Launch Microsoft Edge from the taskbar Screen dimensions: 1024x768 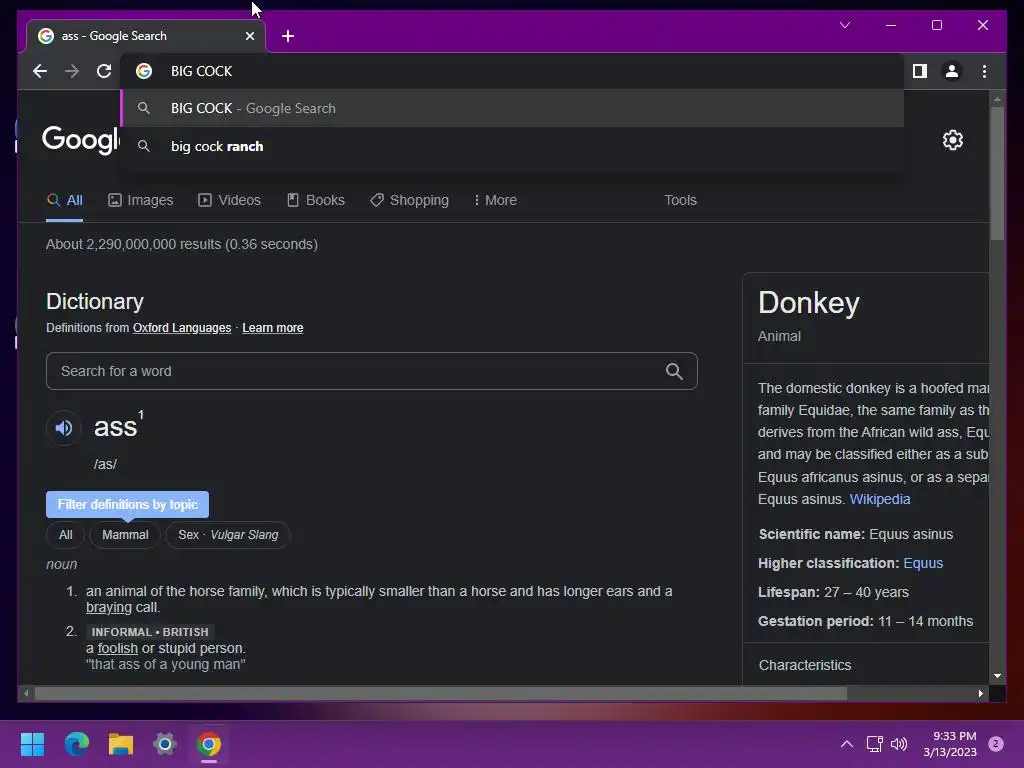click(x=76, y=744)
